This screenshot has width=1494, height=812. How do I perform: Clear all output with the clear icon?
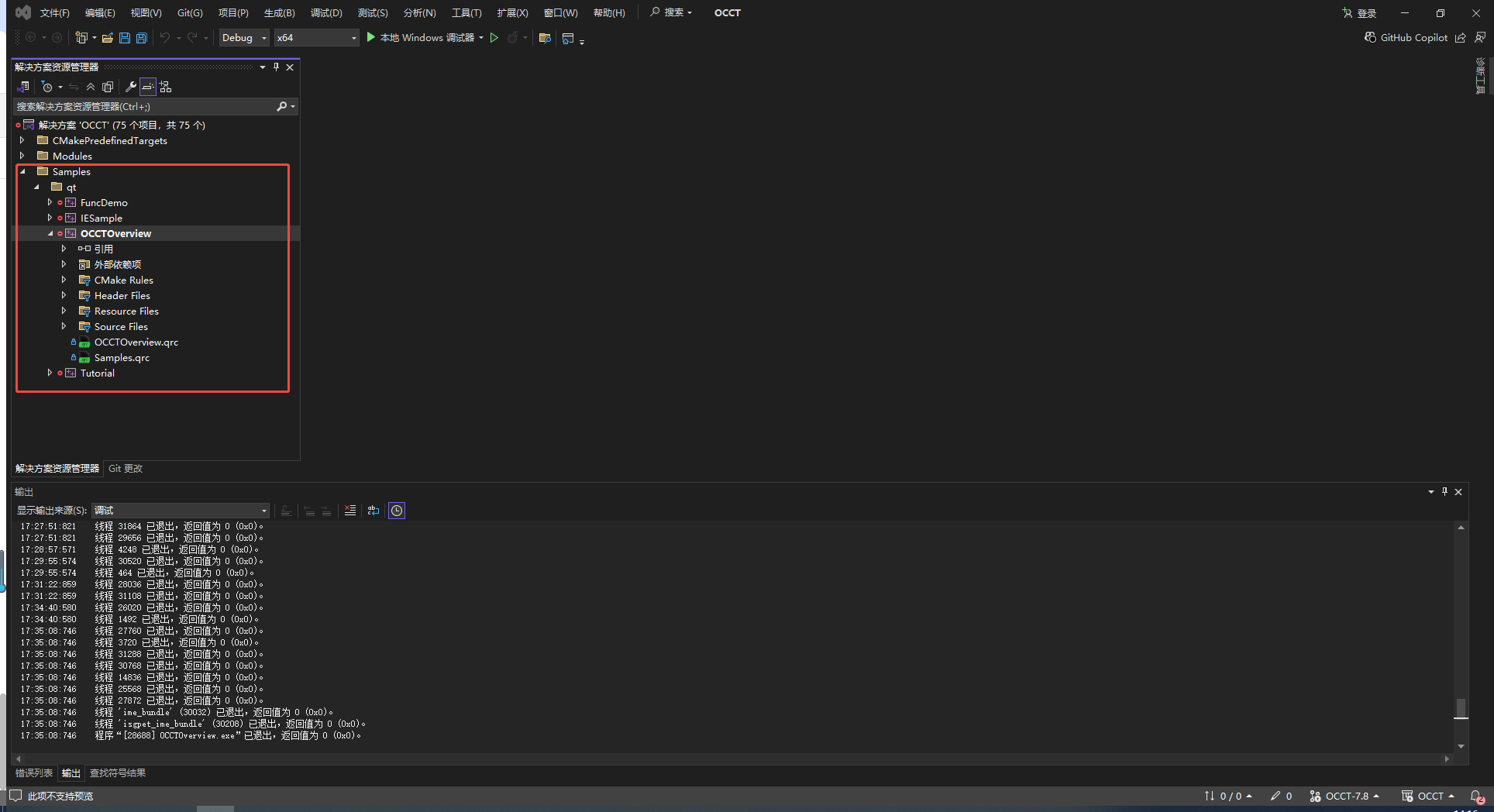click(350, 511)
